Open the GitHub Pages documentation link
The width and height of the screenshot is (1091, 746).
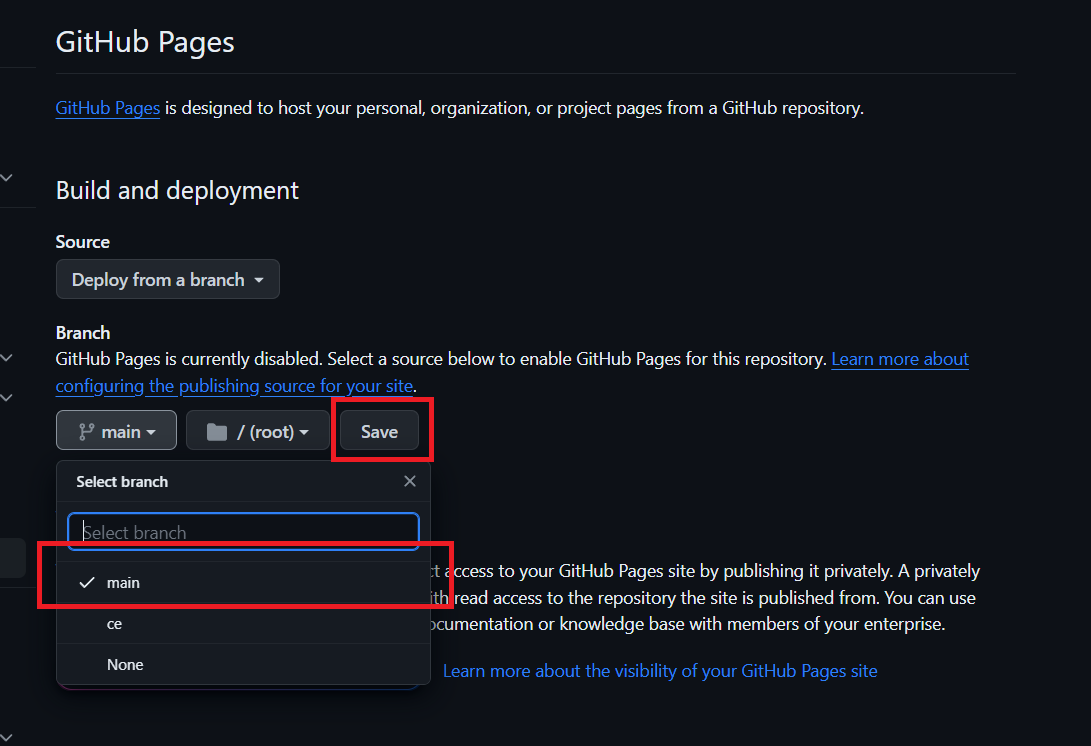(107, 108)
